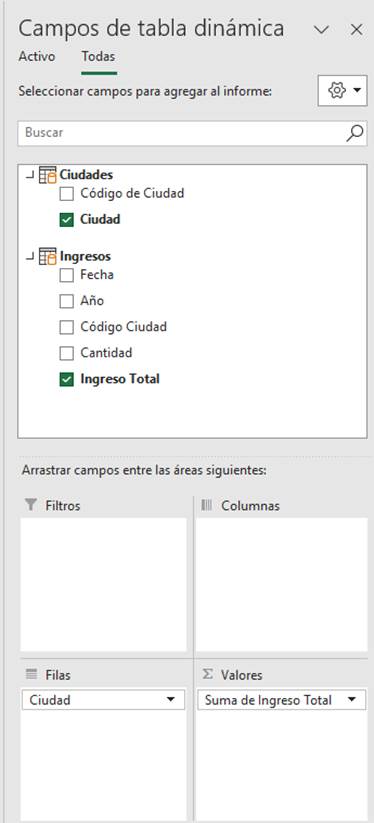This screenshot has height=823, width=374.
Task: Uncheck the Ingreso Total checkbox
Action: 67,379
